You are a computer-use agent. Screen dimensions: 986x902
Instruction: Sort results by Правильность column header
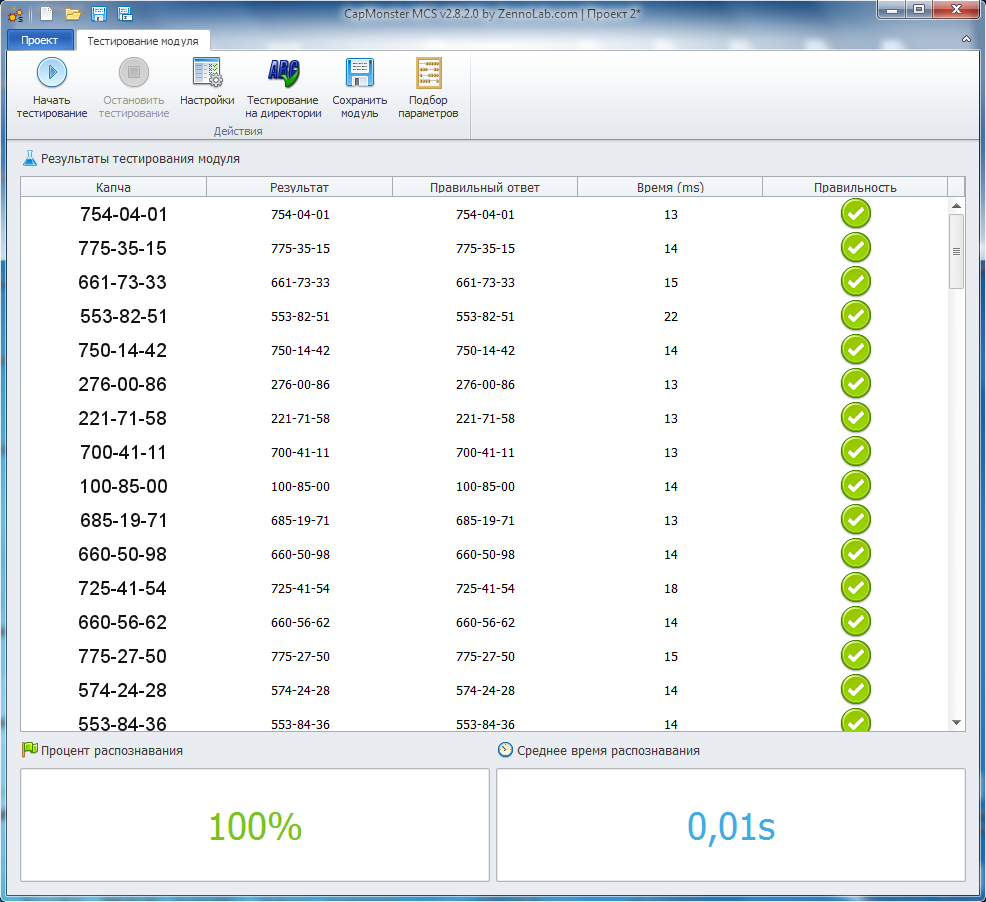pyautogui.click(x=854, y=187)
